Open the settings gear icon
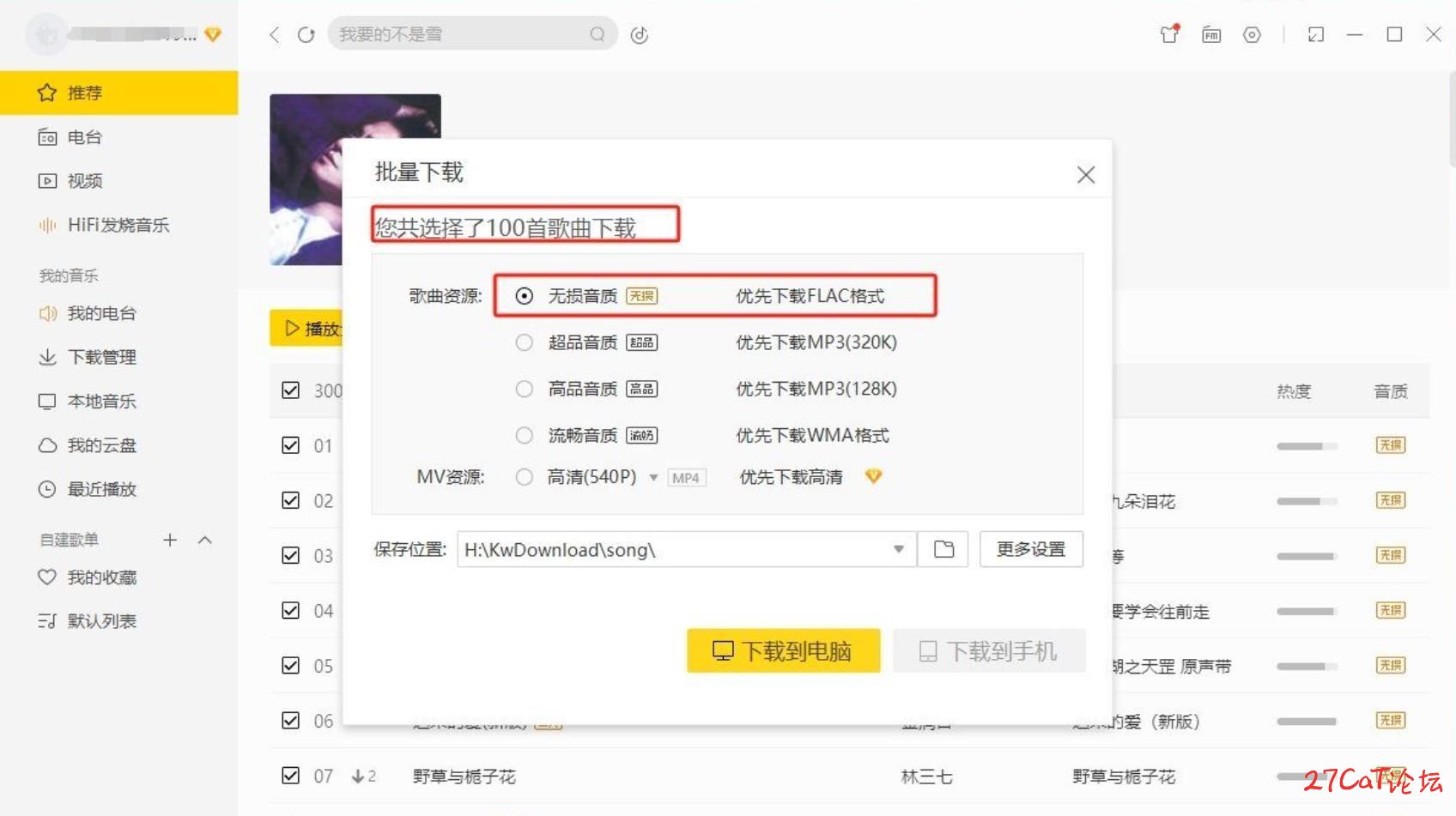Image resolution: width=1456 pixels, height=816 pixels. (1252, 34)
